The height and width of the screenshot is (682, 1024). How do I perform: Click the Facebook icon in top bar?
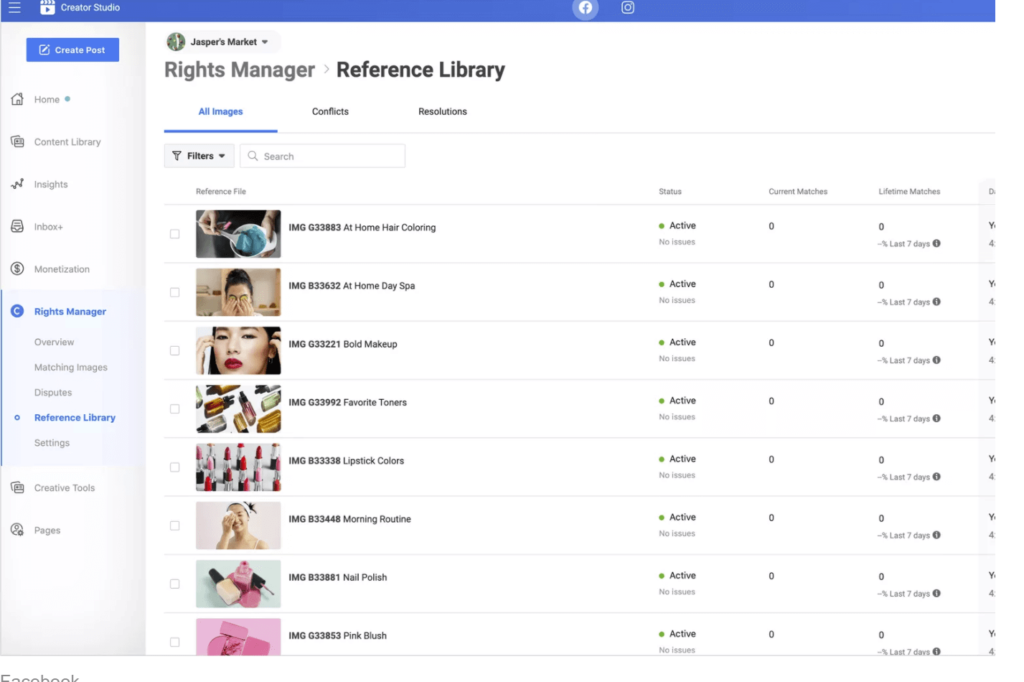585,8
